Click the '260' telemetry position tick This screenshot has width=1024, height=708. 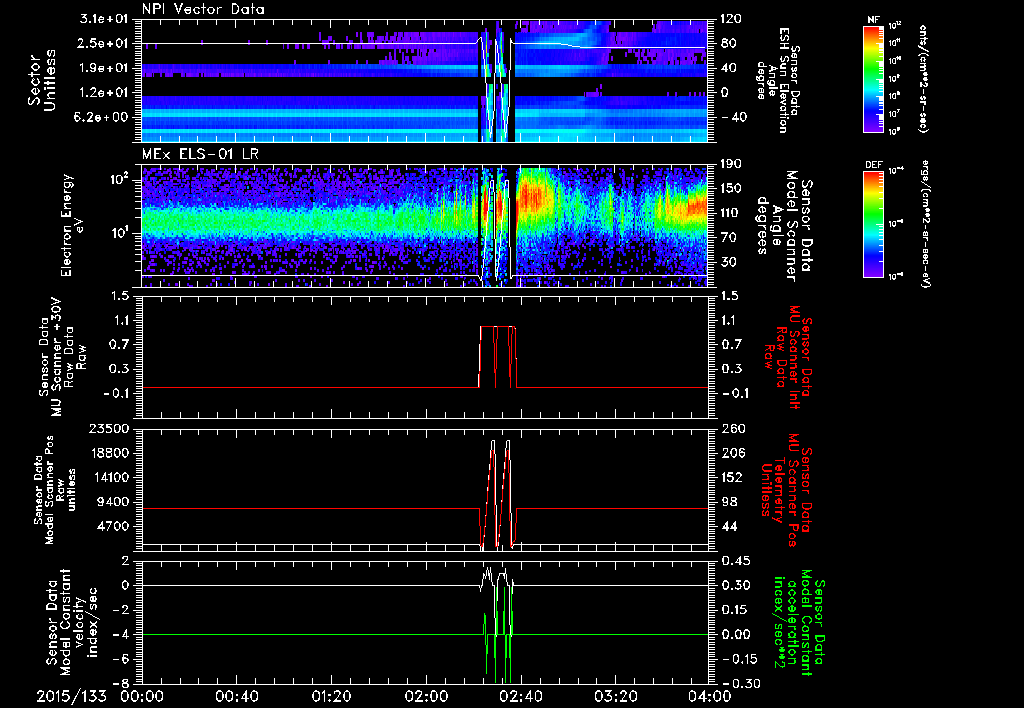pyautogui.click(x=731, y=428)
